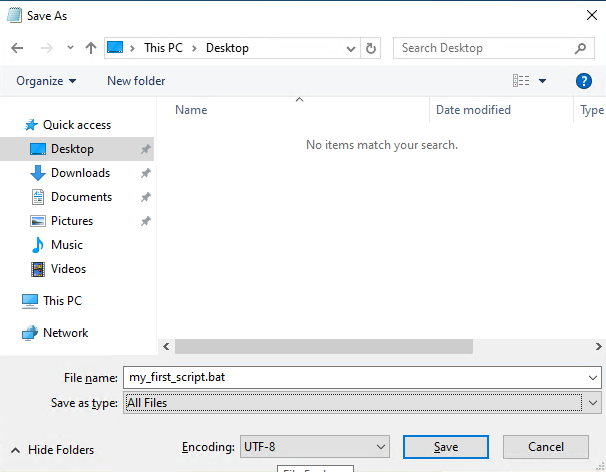606x472 pixels.
Task: Click the pin icon beside Documents
Action: pos(145,197)
